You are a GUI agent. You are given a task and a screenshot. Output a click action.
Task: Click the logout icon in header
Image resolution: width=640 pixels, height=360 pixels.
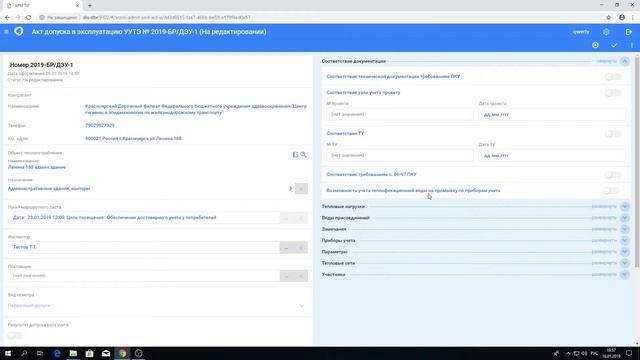pos(629,32)
